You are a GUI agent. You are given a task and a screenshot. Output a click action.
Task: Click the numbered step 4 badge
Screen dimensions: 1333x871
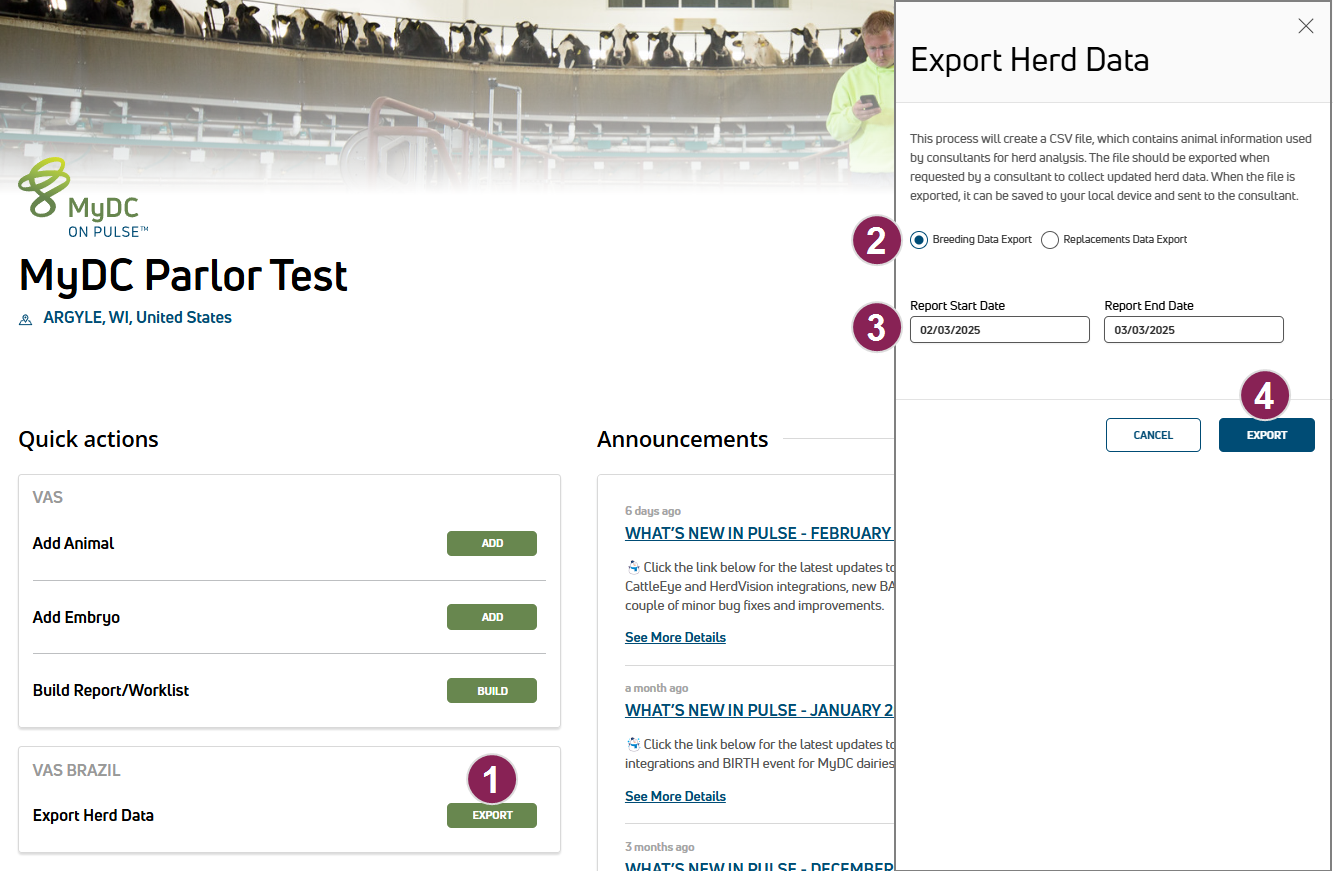pos(1264,397)
